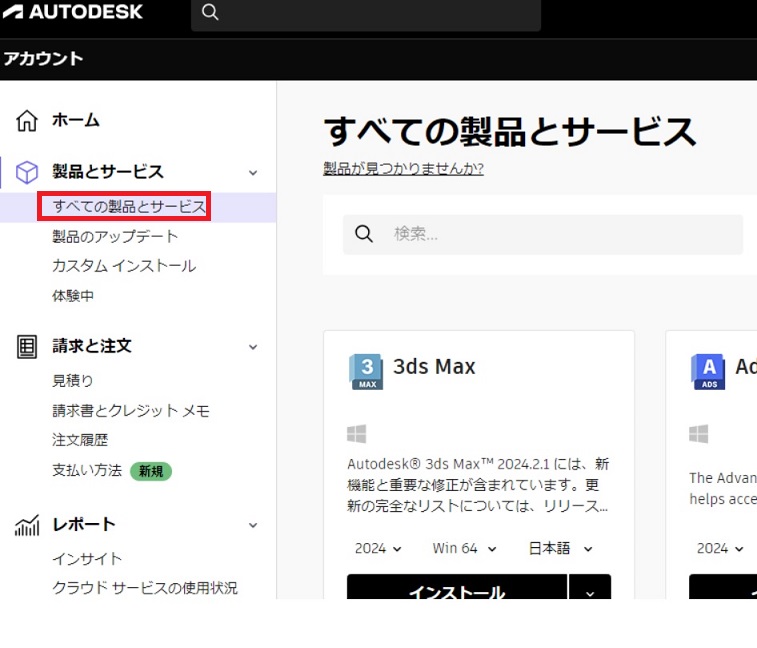Open the 2024 version dropdown for 3ds Max
Image resolution: width=757 pixels, height=648 pixels.
(378, 549)
